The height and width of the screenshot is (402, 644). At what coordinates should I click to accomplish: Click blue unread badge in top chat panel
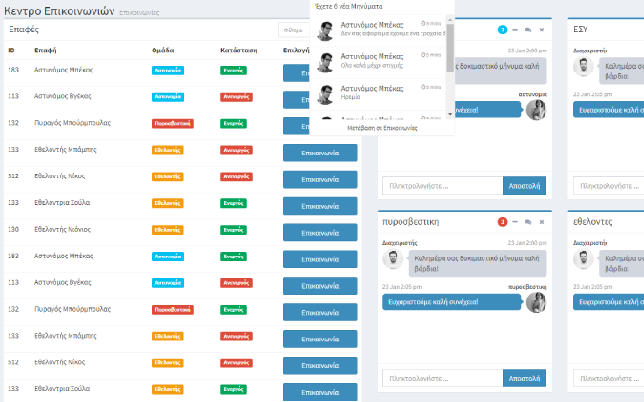tap(502, 28)
